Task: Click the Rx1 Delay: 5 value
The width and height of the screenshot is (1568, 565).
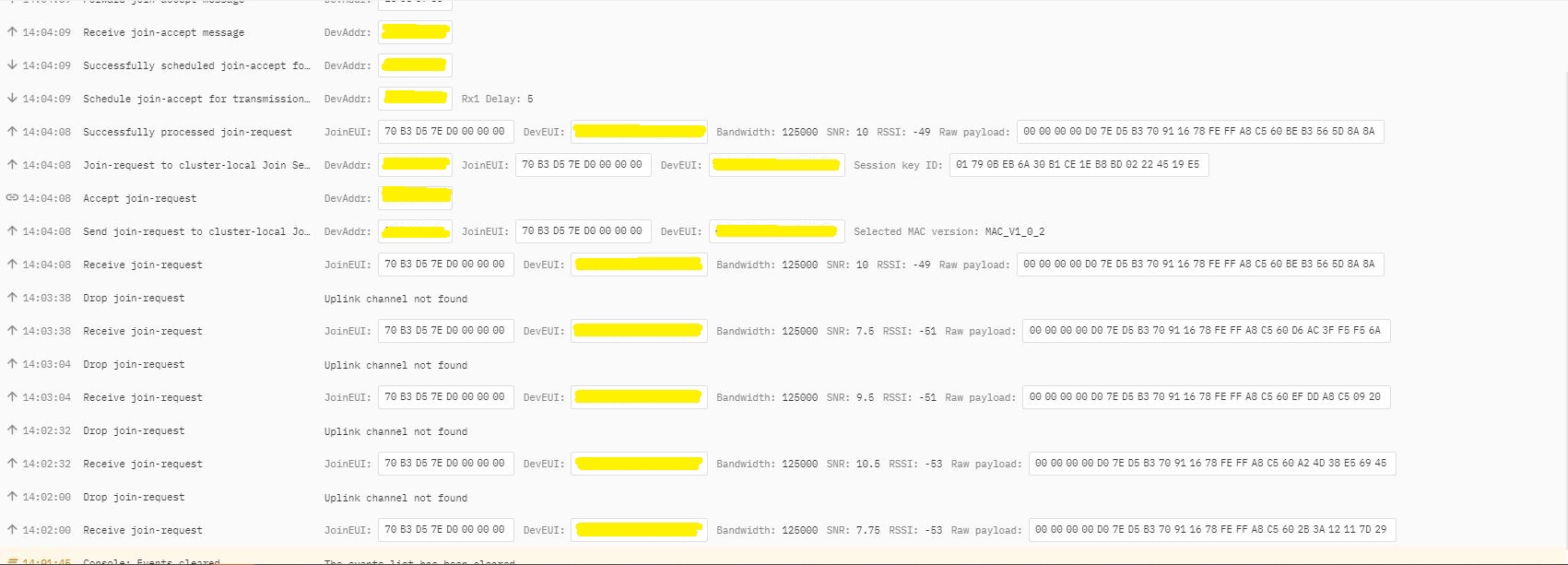Action: tap(497, 99)
